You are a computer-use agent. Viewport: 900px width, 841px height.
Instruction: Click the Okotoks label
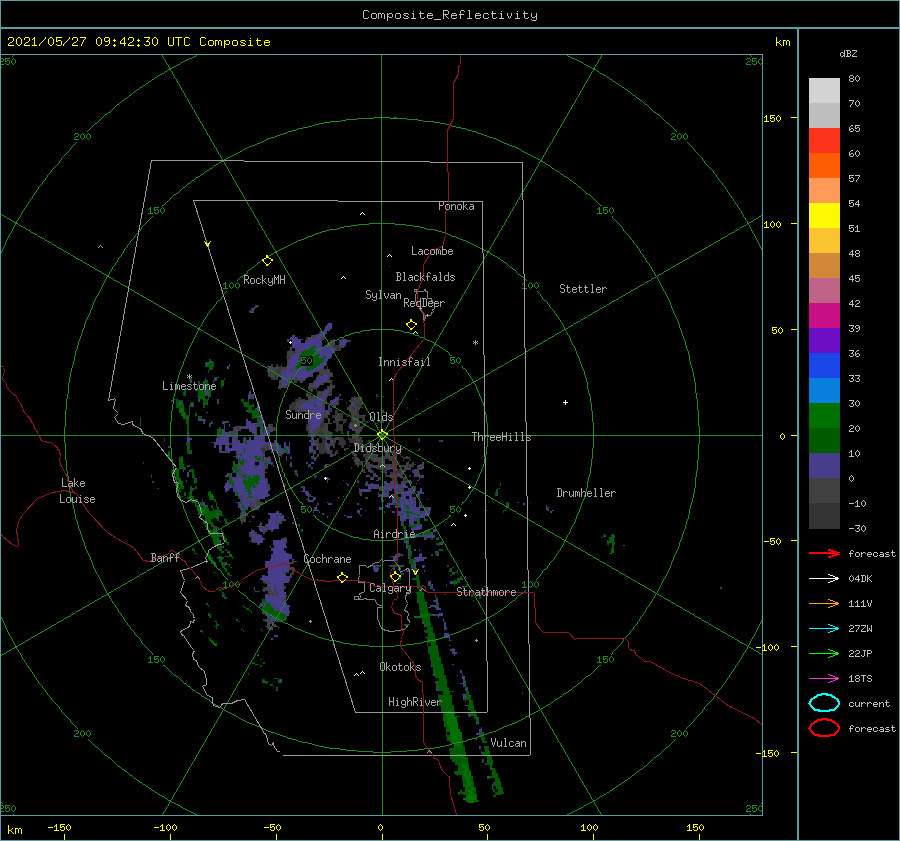400,667
